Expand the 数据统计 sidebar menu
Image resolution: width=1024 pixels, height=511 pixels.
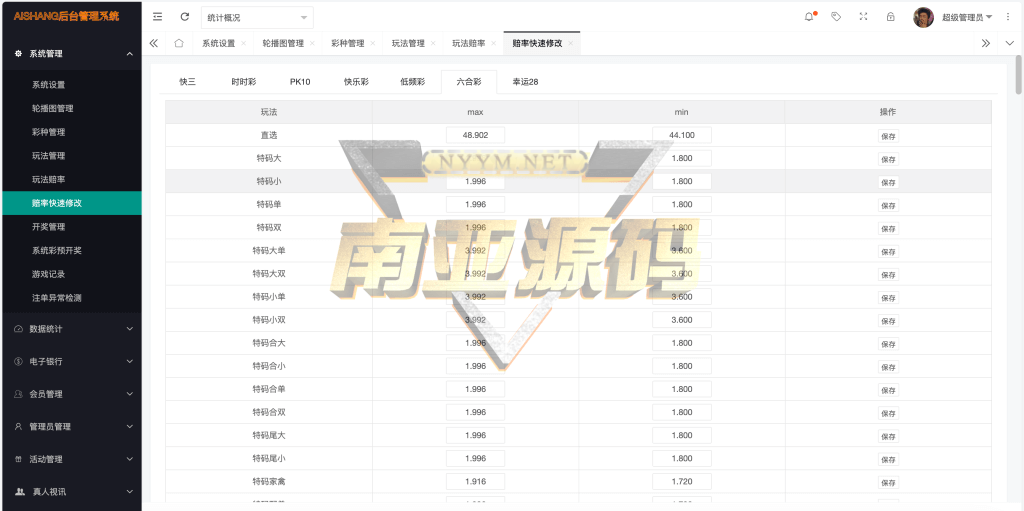coord(70,329)
